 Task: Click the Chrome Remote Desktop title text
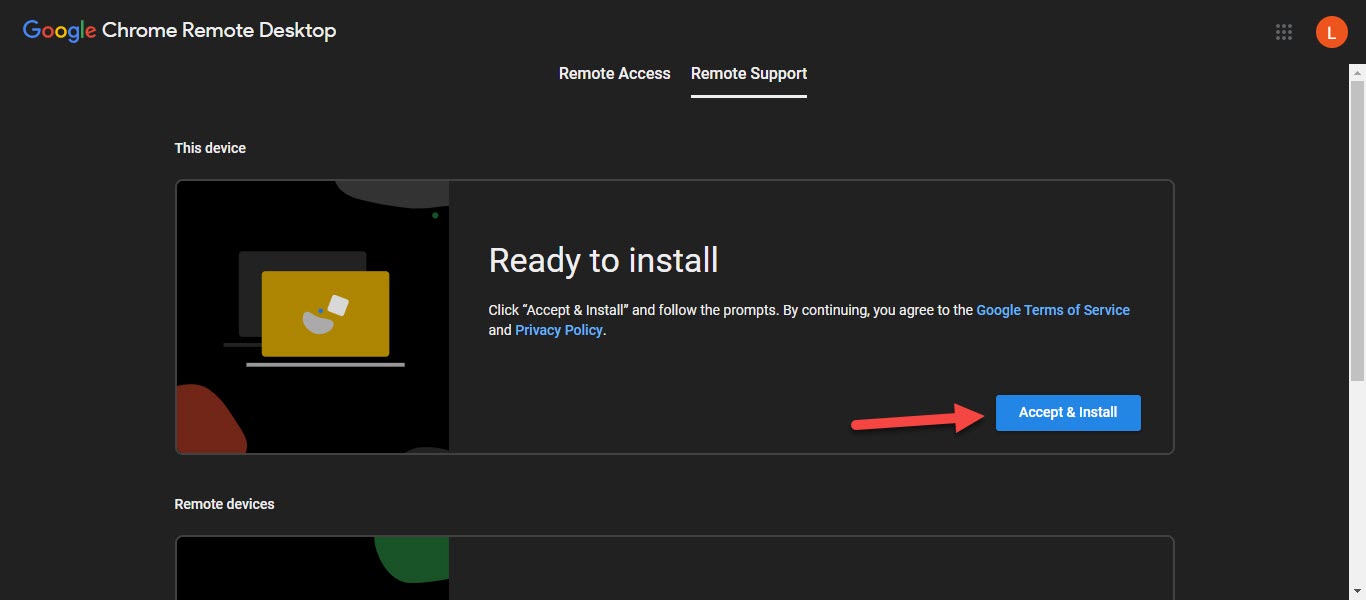tap(218, 31)
